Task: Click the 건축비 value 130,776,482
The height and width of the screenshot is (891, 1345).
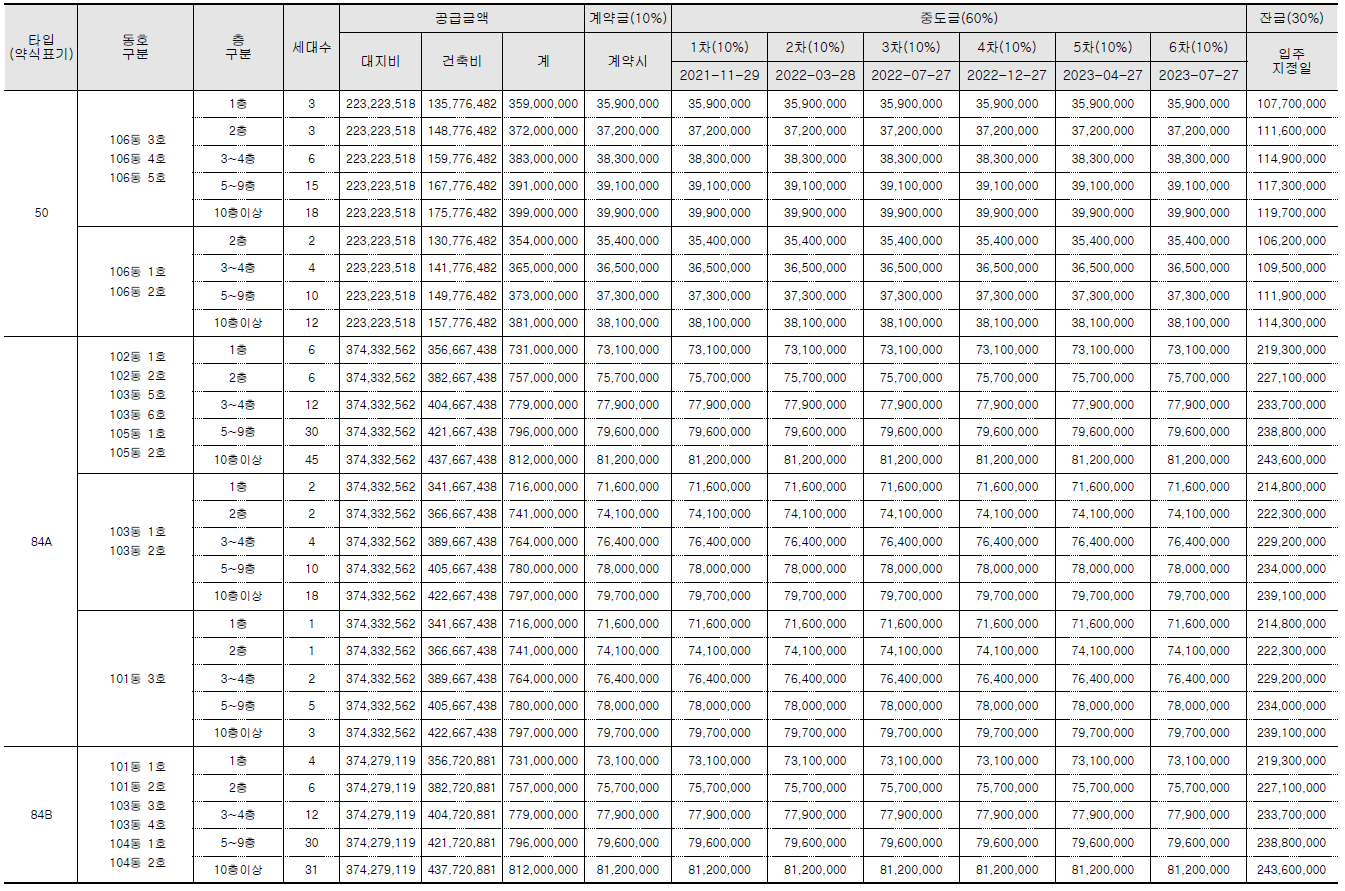Action: click(x=462, y=241)
